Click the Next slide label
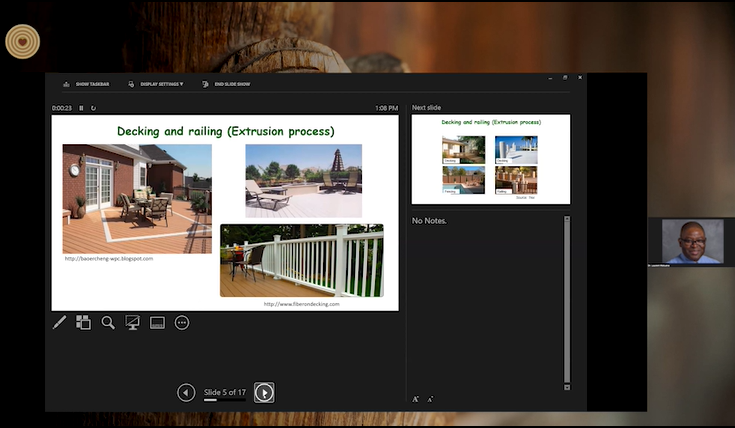735x428 pixels. coord(426,107)
